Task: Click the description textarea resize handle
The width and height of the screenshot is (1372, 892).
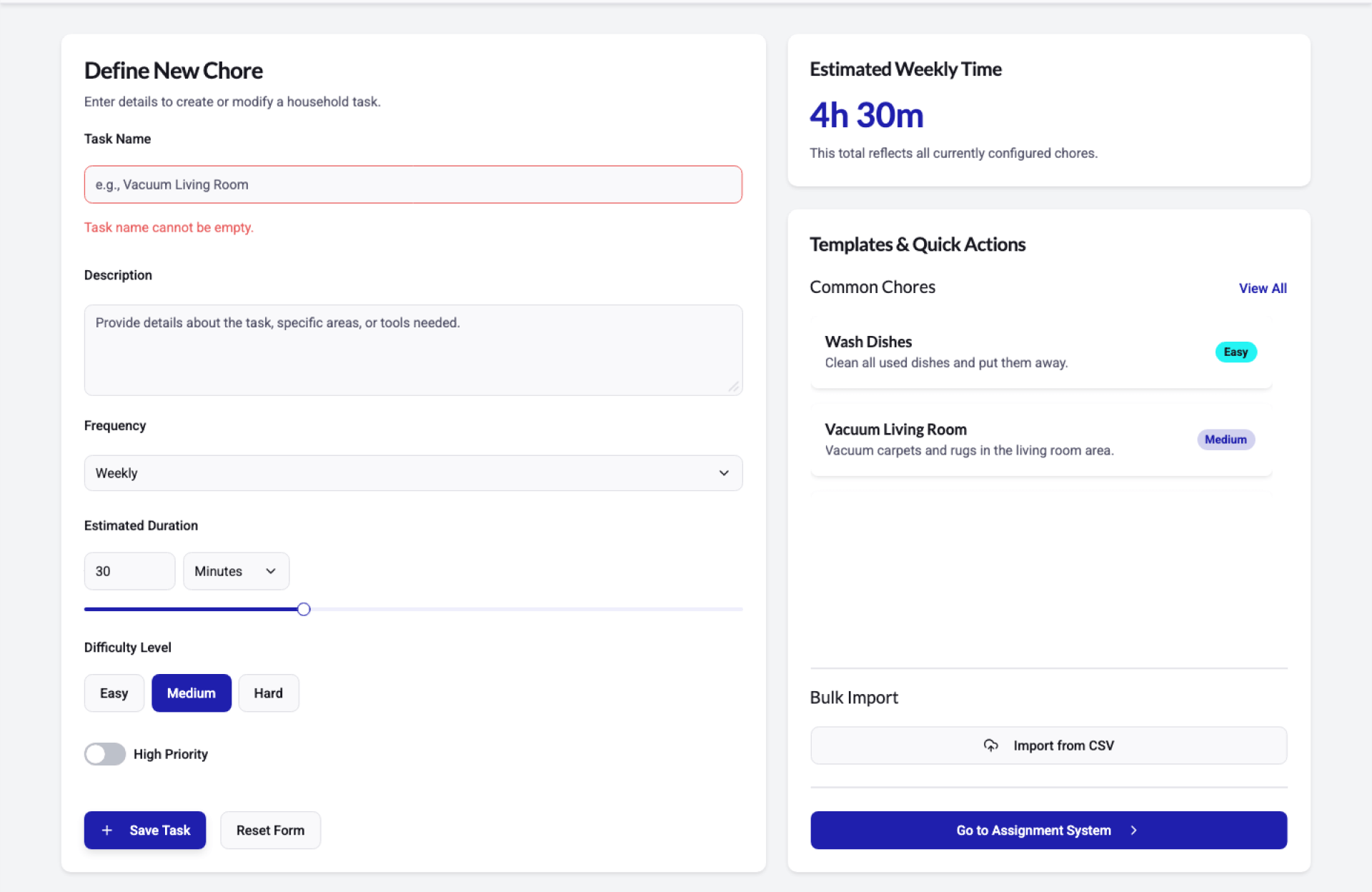Action: (734, 387)
